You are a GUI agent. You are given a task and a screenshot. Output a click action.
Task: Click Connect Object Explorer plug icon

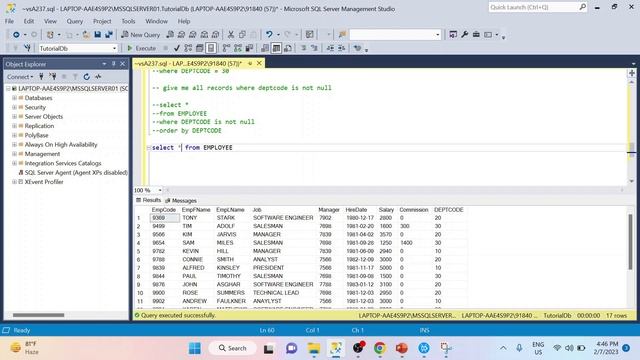[x=41, y=77]
